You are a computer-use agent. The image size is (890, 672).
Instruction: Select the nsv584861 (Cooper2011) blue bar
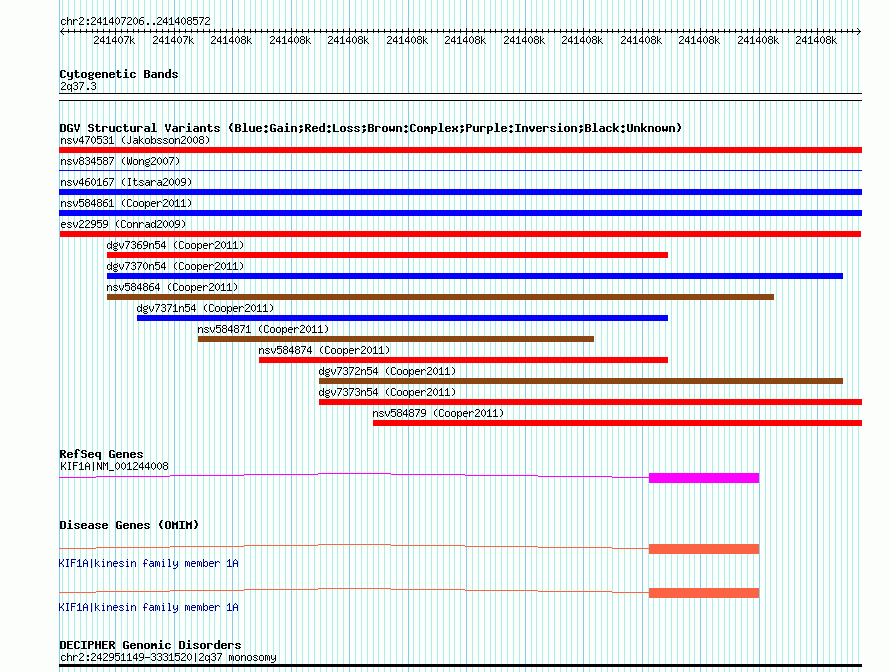click(460, 213)
